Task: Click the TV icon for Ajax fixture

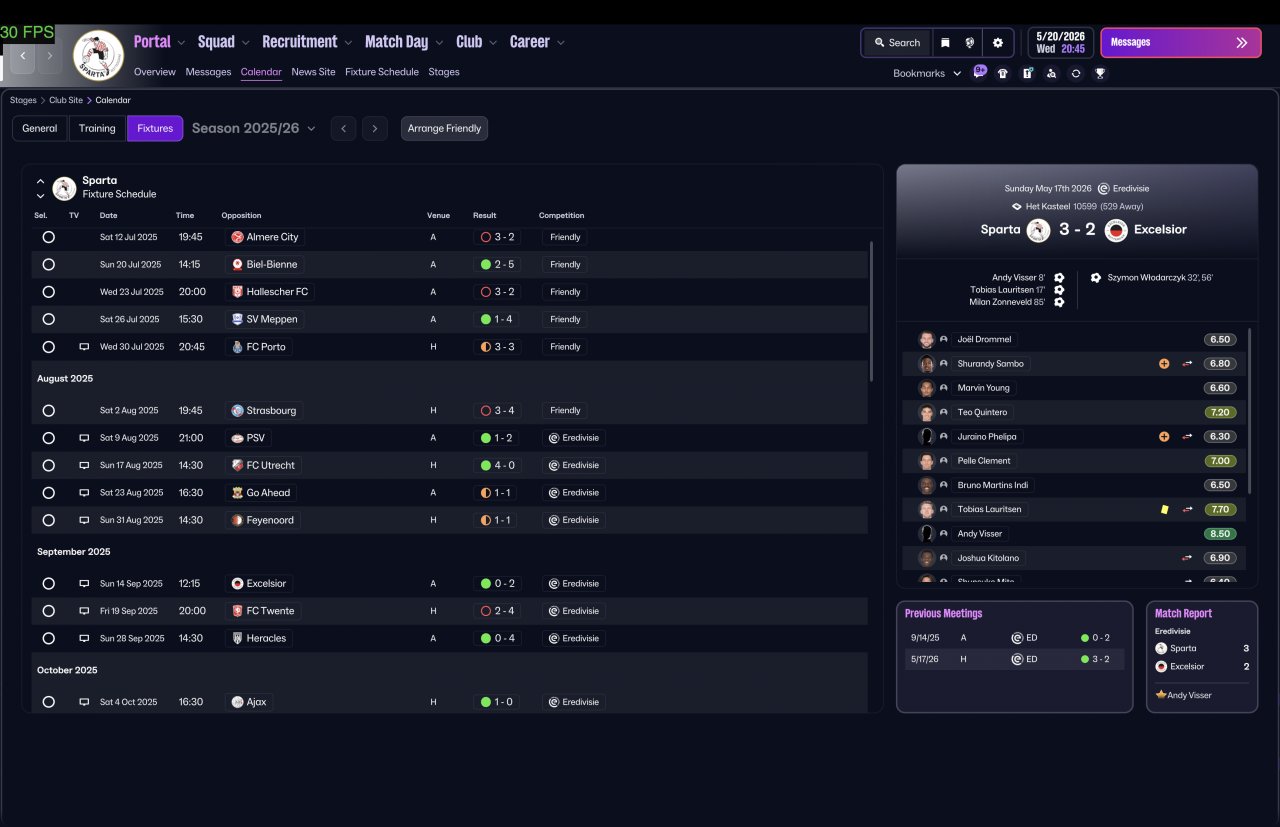Action: (x=84, y=702)
